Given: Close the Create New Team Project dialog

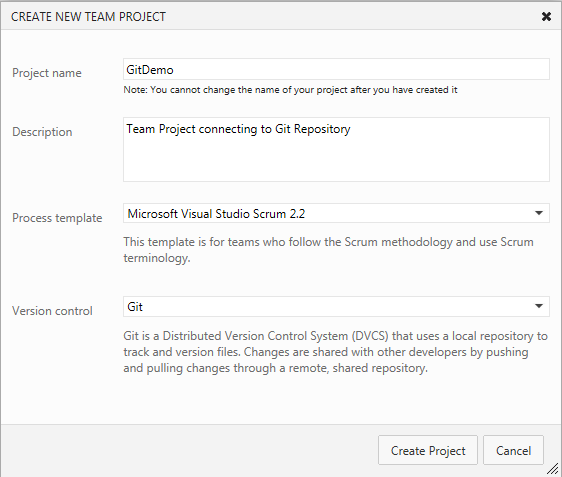Looking at the screenshot, I should coord(546,16).
